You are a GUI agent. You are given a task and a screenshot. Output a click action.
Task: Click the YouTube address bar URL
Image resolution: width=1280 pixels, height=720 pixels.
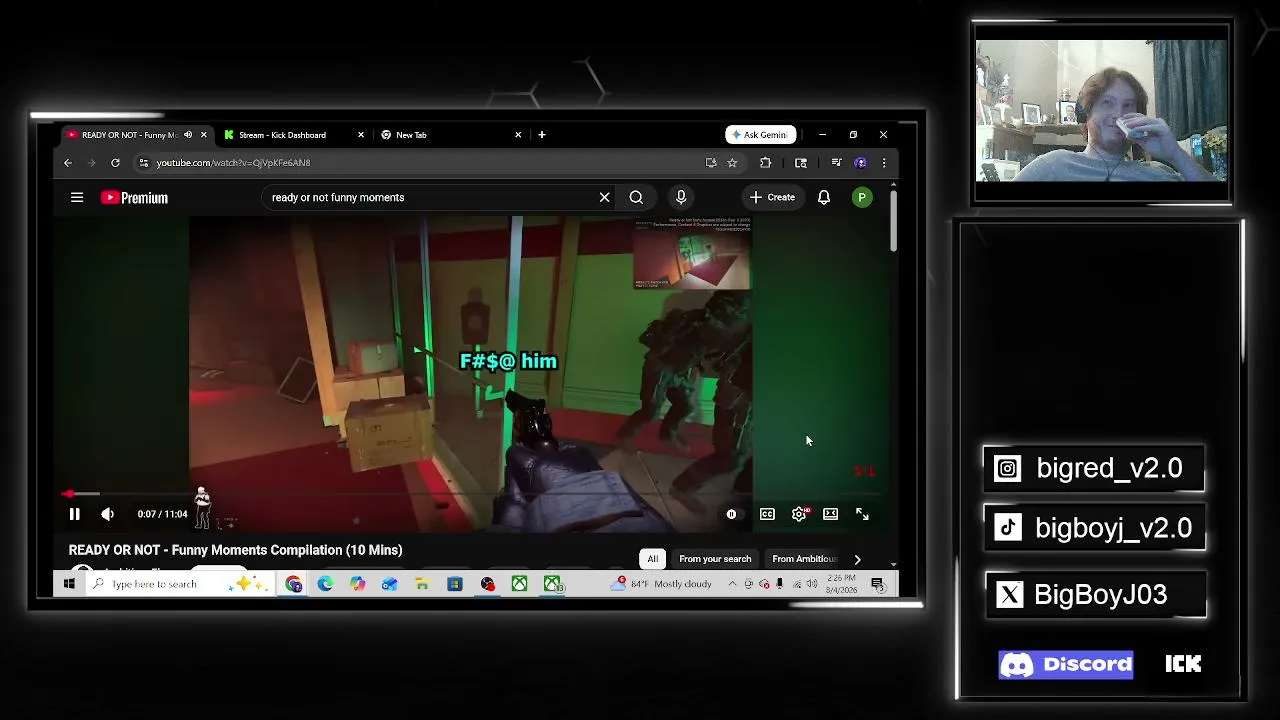(x=233, y=163)
